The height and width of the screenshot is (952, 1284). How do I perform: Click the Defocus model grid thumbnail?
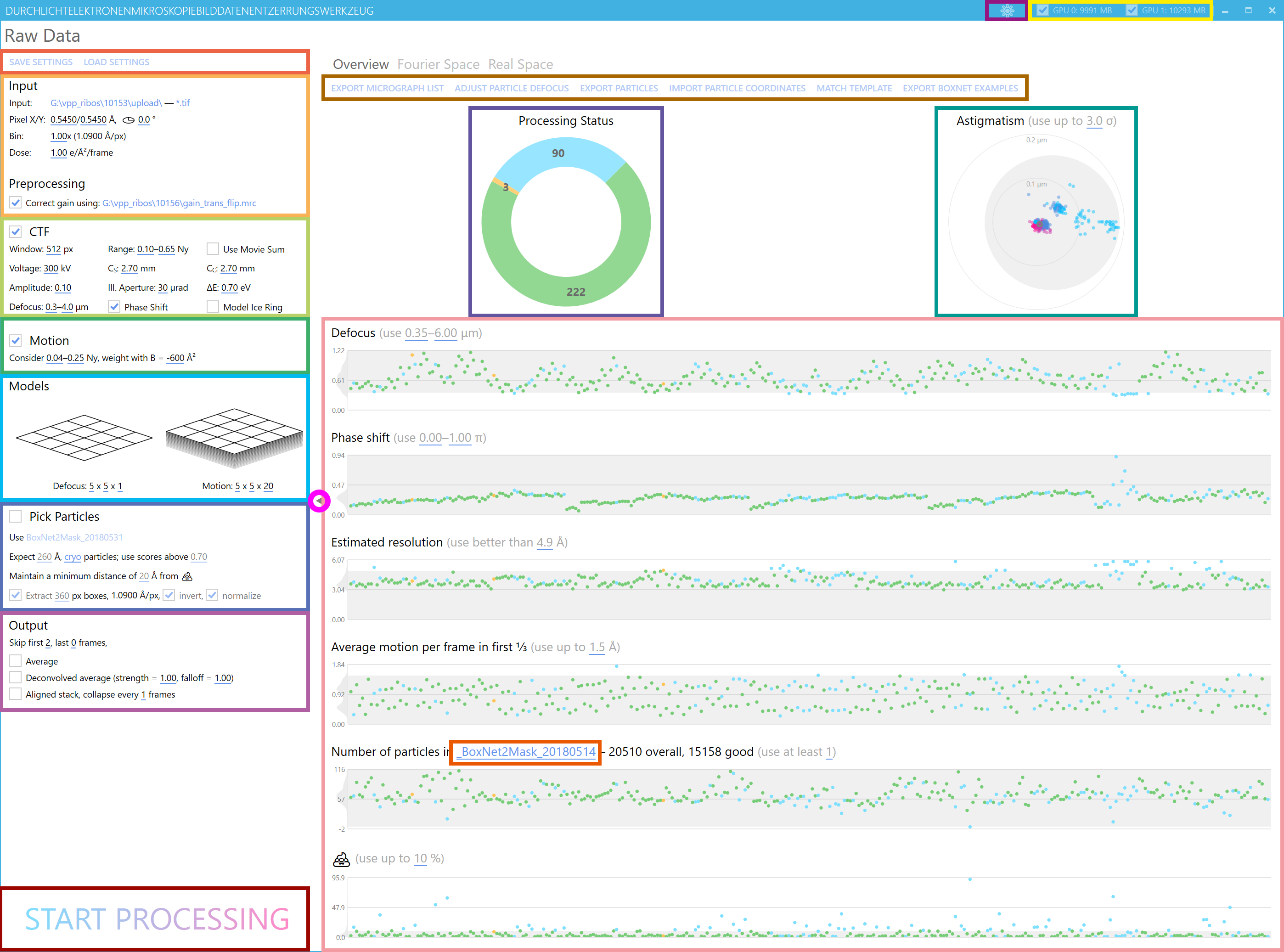click(84, 438)
